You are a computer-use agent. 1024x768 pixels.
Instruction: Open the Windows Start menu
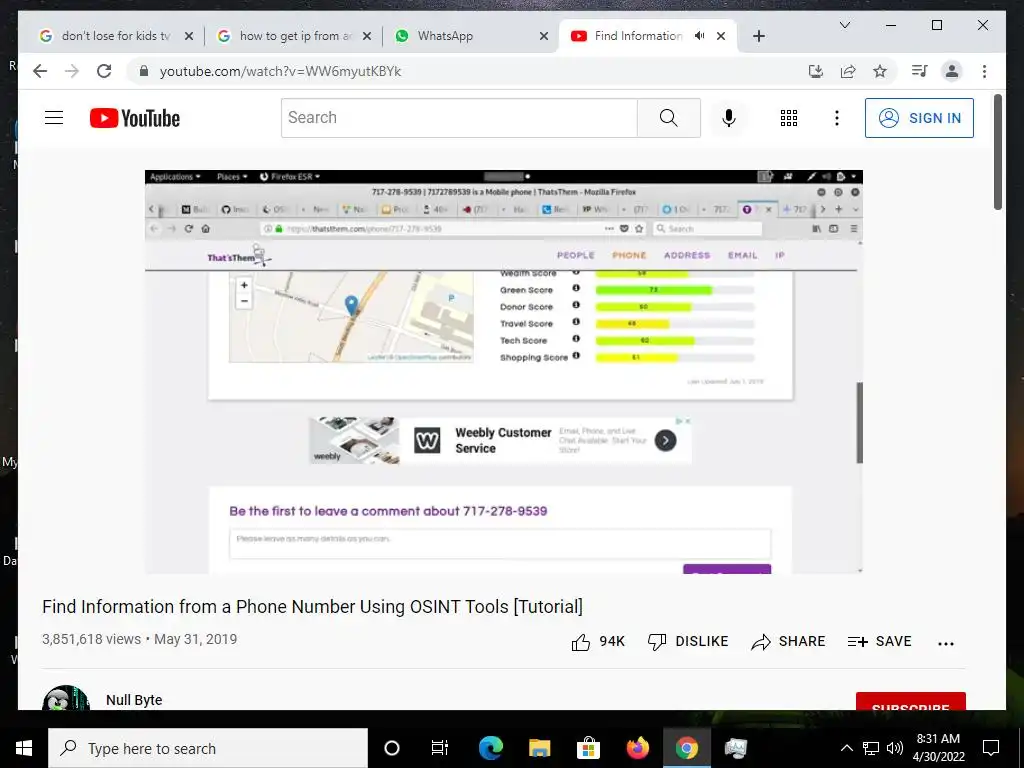point(24,748)
